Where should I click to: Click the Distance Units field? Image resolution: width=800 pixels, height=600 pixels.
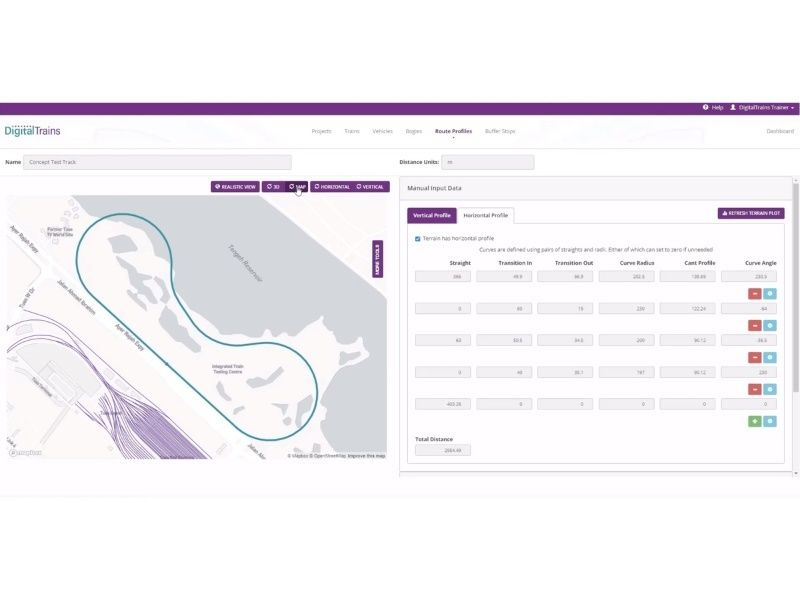(487, 162)
